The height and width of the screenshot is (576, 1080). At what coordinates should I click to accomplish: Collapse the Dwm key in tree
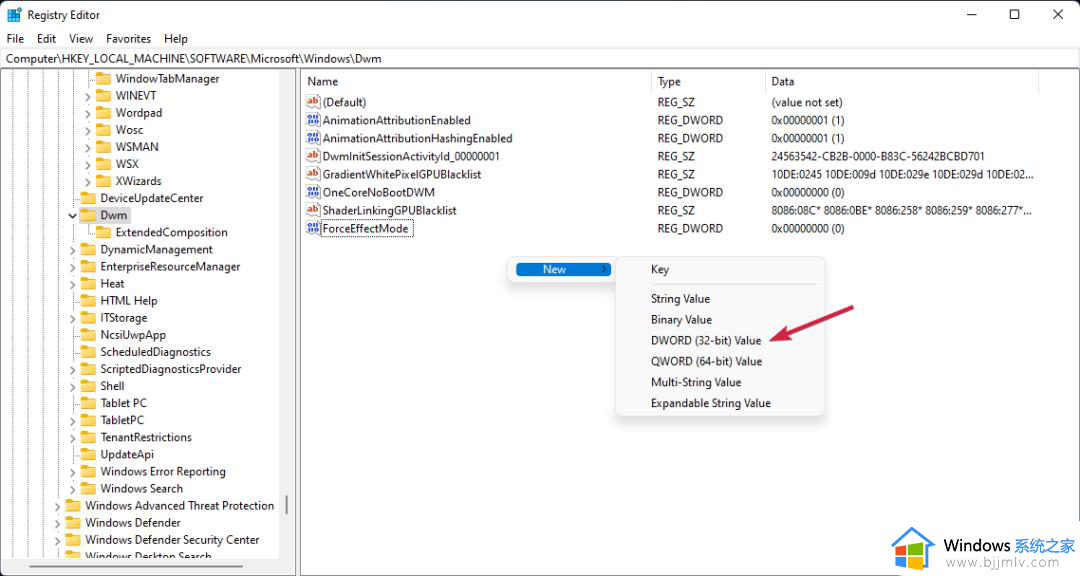[x=72, y=216]
